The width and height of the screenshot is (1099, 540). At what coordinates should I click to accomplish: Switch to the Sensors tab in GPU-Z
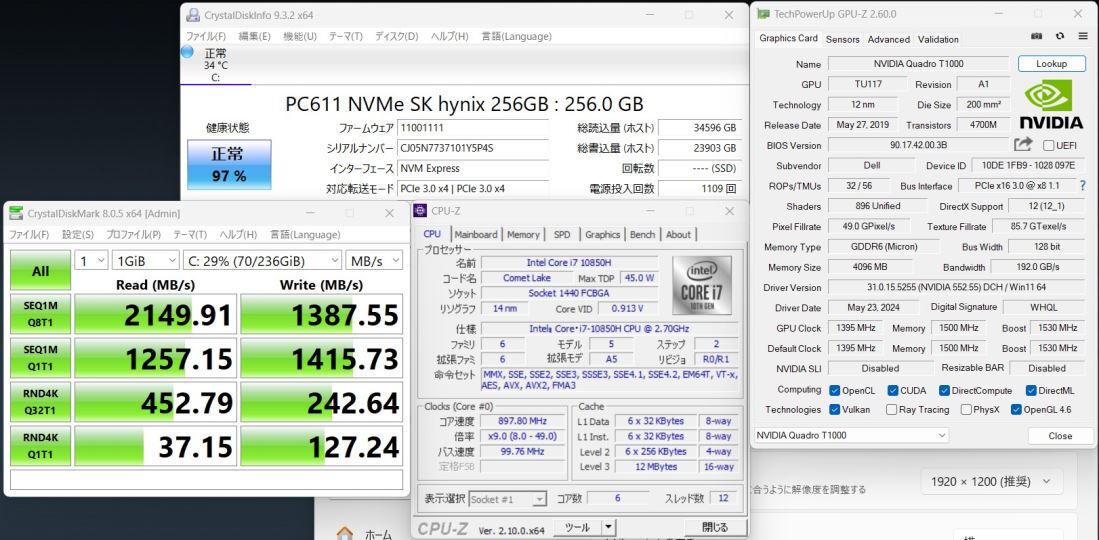pyautogui.click(x=842, y=39)
